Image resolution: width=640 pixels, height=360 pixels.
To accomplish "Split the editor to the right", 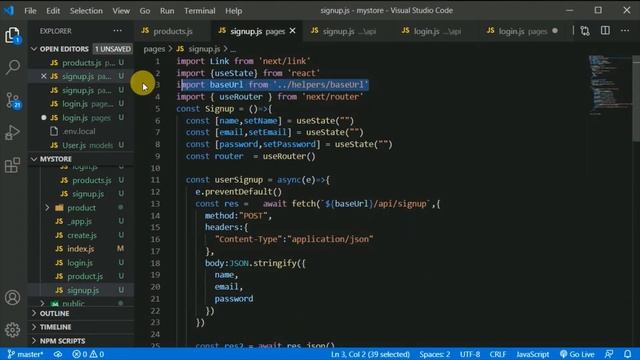I will [605, 31].
